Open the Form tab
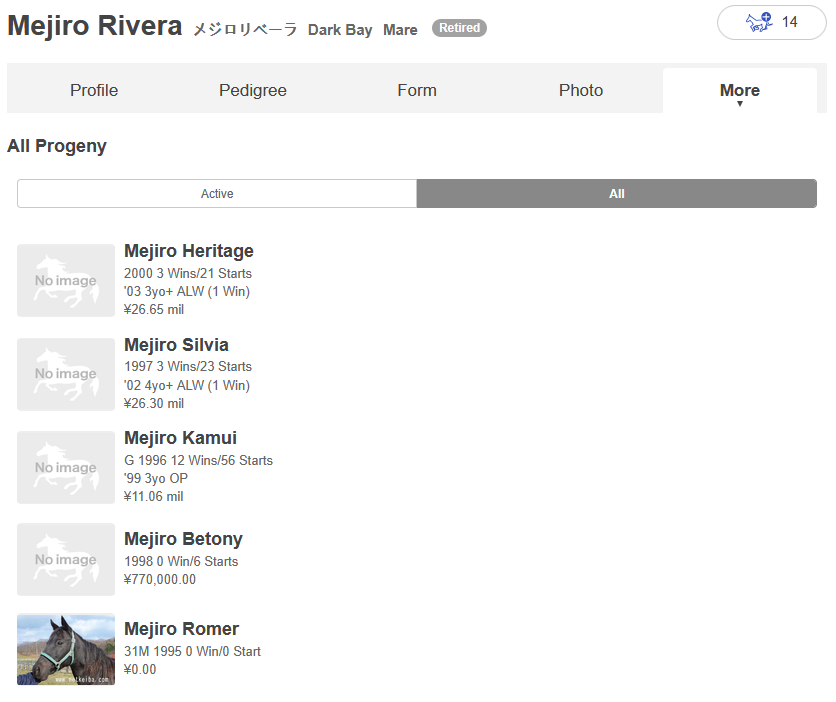This screenshot has height=702, width=836. (417, 90)
